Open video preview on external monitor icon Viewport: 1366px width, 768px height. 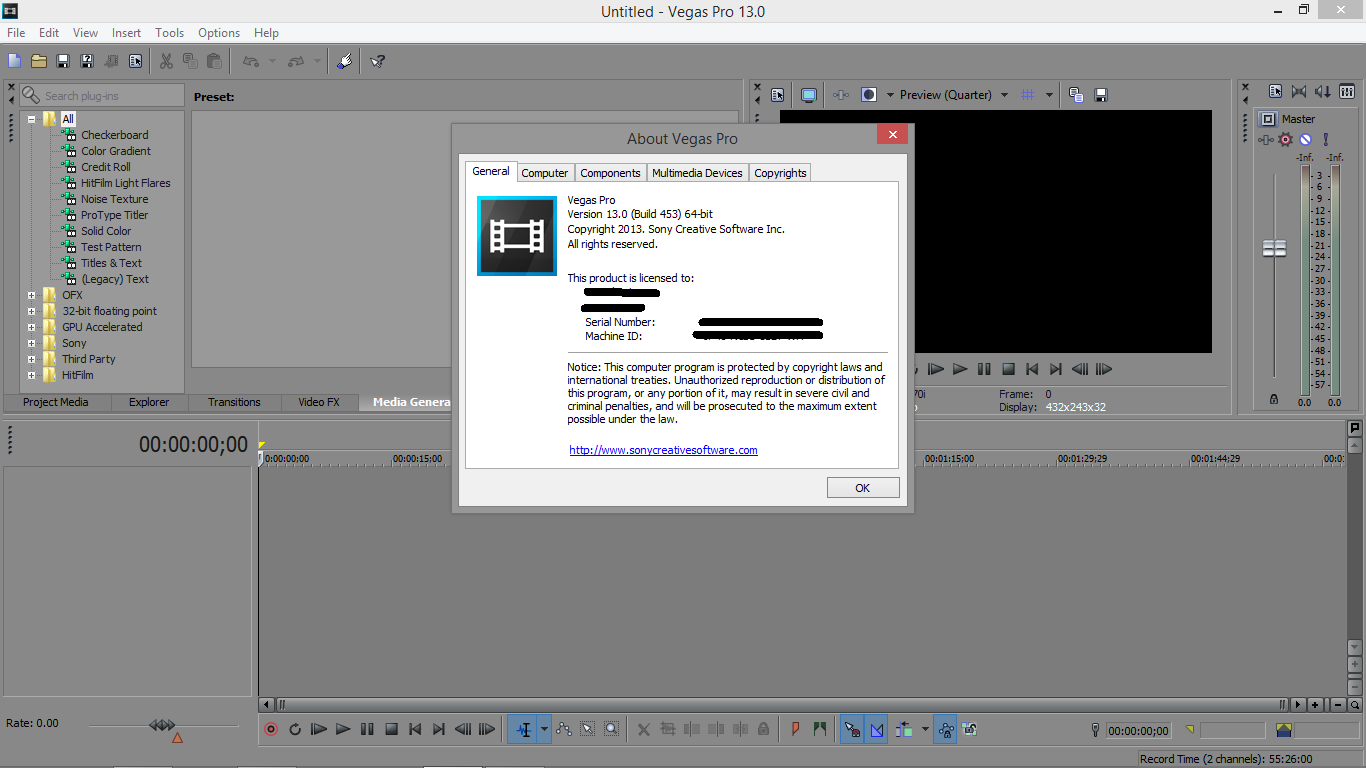[809, 95]
